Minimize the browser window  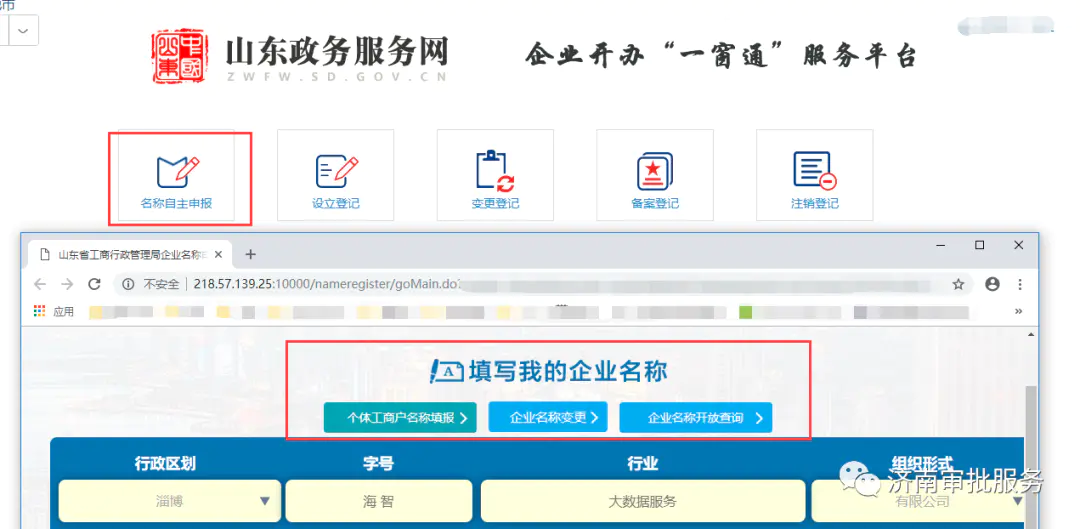(x=939, y=245)
